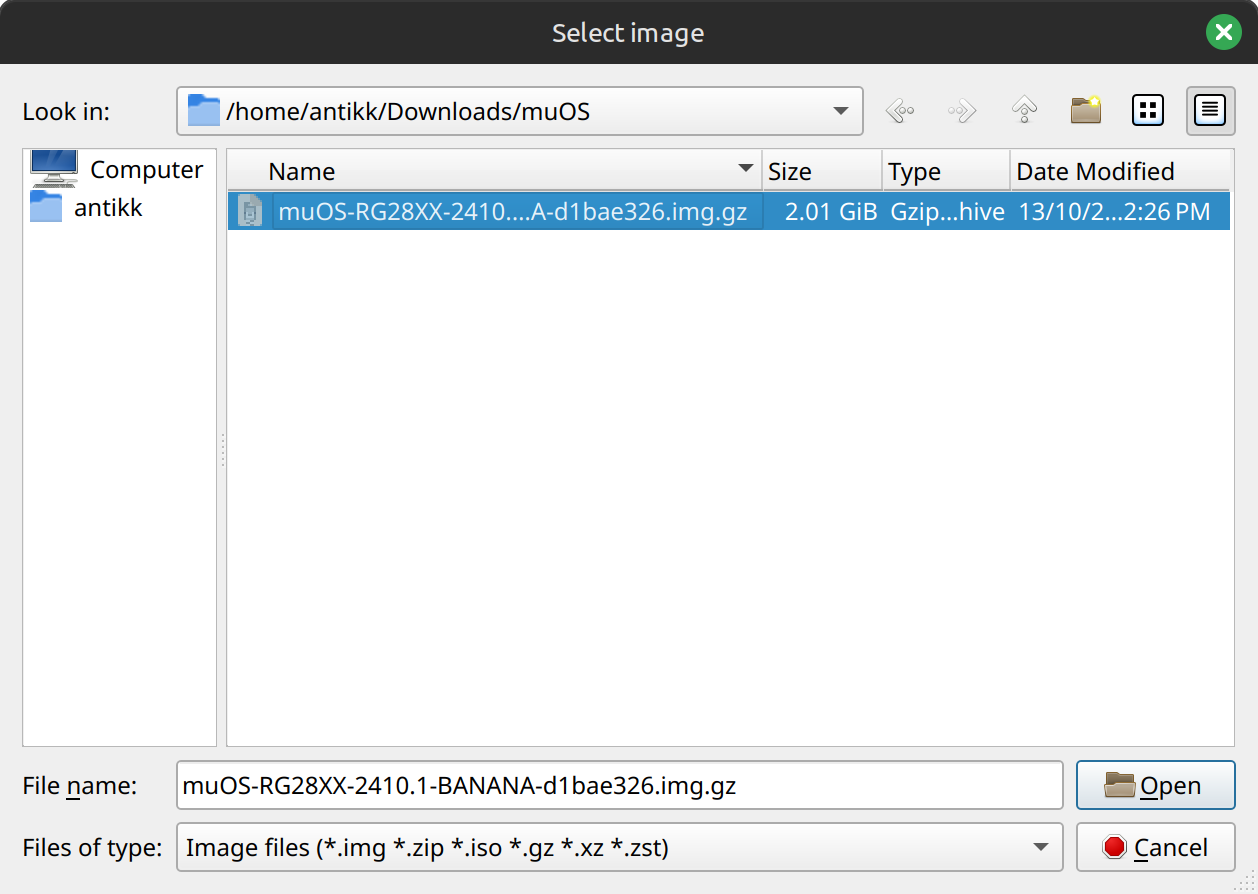Click the Forward navigation arrow icon
The height and width of the screenshot is (894, 1258).
pos(962,110)
